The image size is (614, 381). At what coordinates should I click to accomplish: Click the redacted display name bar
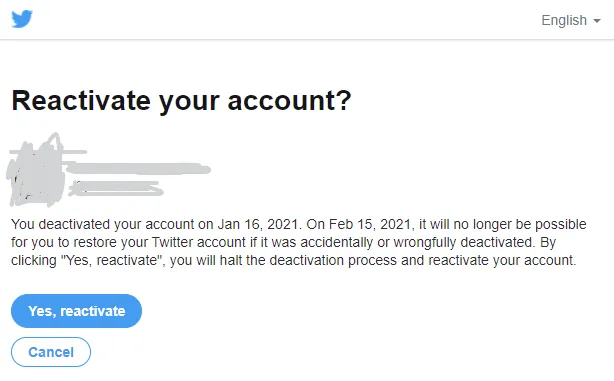coord(137,169)
